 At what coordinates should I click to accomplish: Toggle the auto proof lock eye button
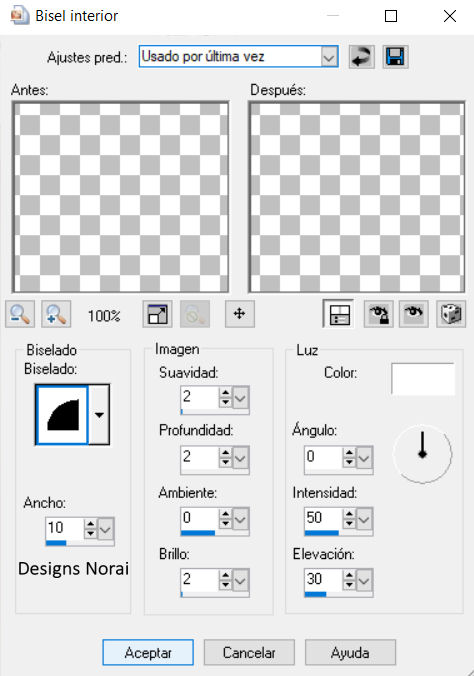coord(378,314)
